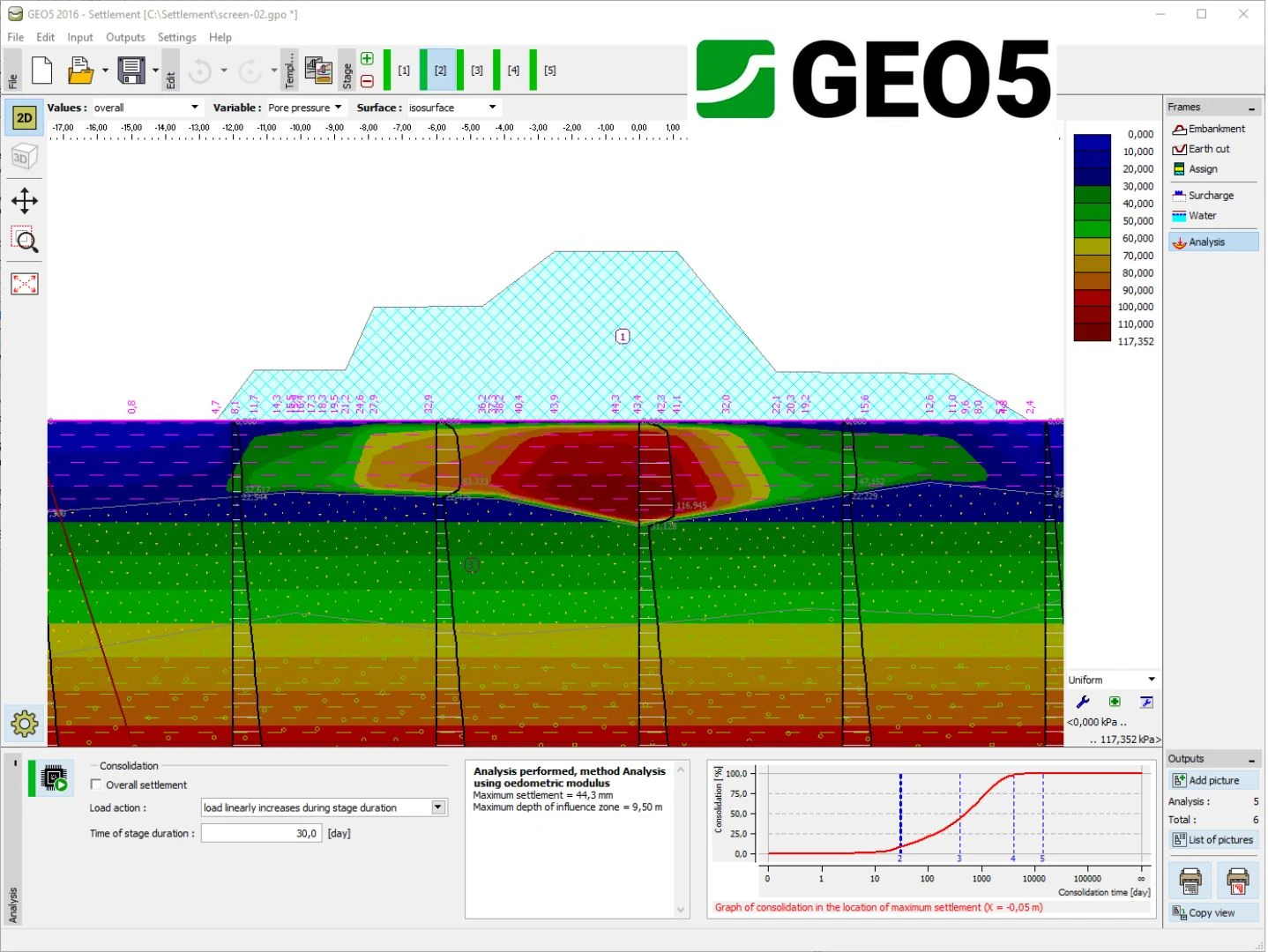
Task: Open the Embankment frame
Action: click(x=1213, y=129)
